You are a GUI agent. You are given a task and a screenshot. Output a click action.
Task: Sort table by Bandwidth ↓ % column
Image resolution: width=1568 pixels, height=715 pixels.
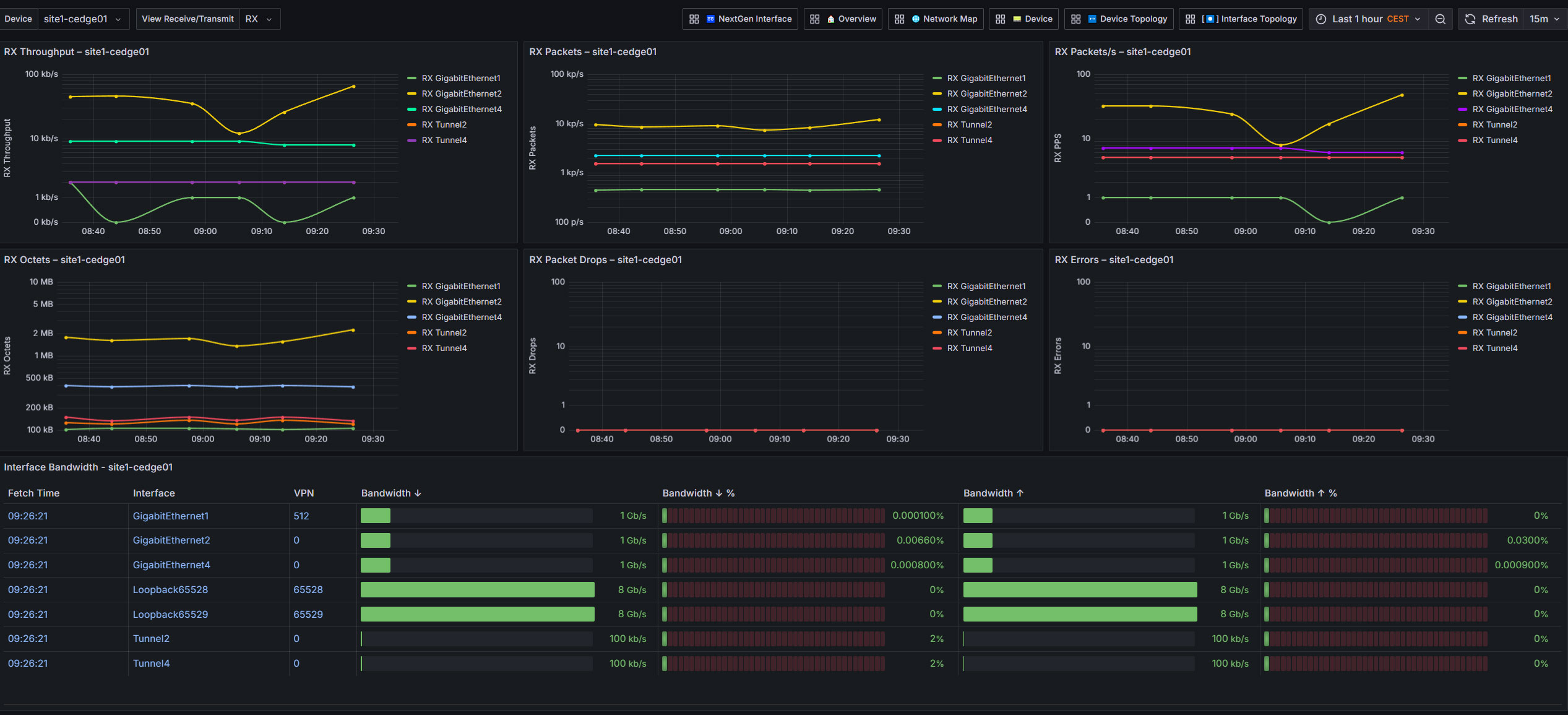pyautogui.click(x=699, y=493)
